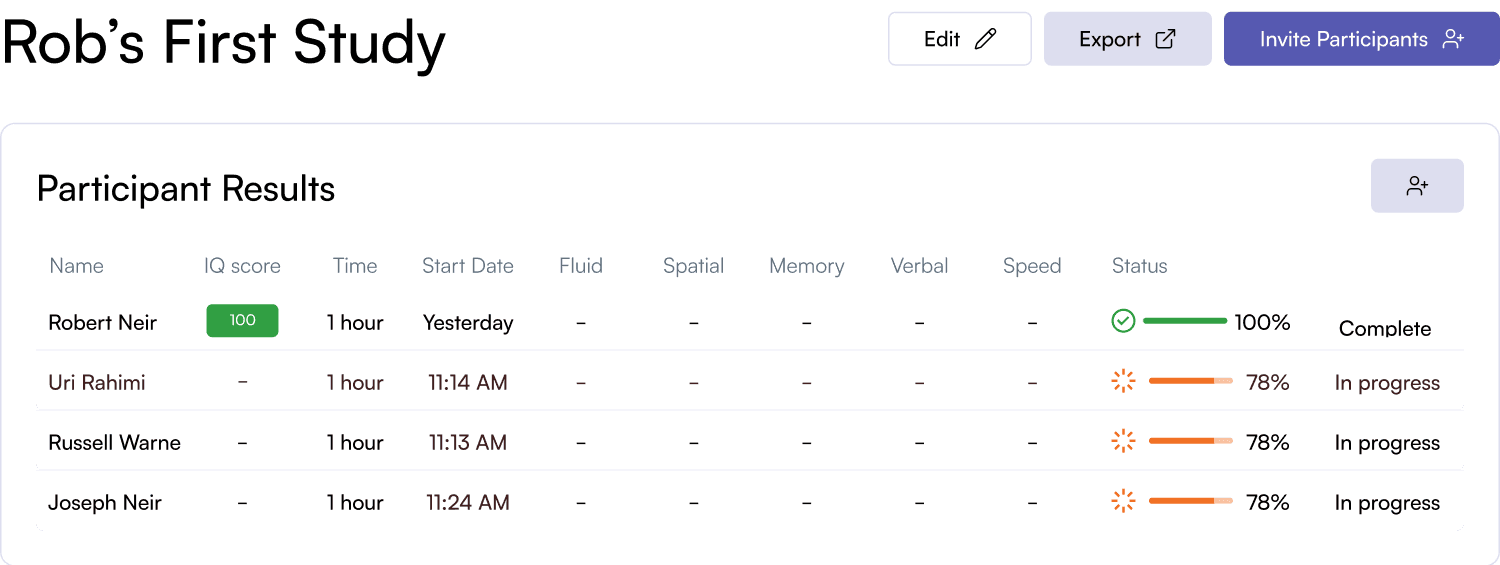Open the Invite Participants button

pos(1361,39)
